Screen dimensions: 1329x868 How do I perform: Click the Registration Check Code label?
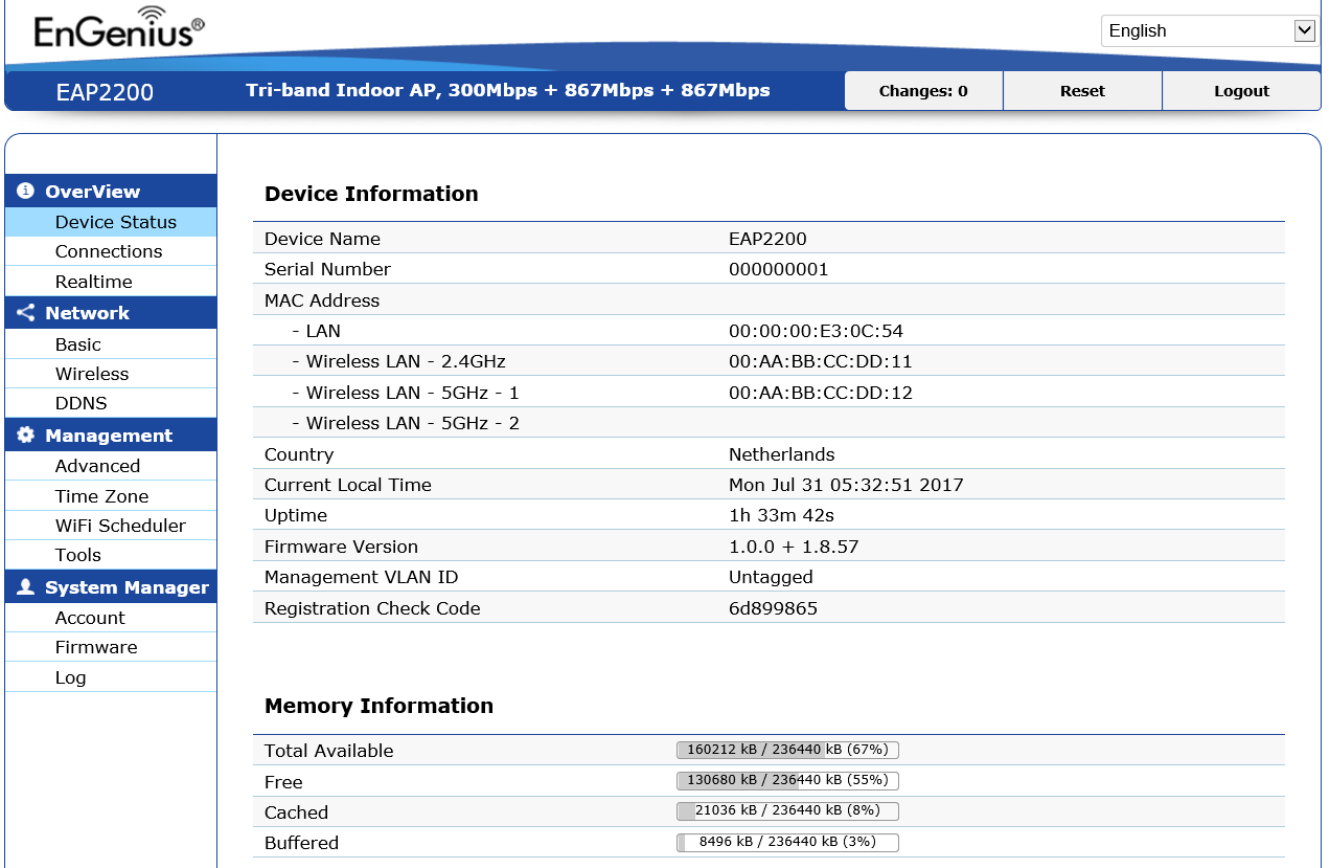click(x=372, y=608)
